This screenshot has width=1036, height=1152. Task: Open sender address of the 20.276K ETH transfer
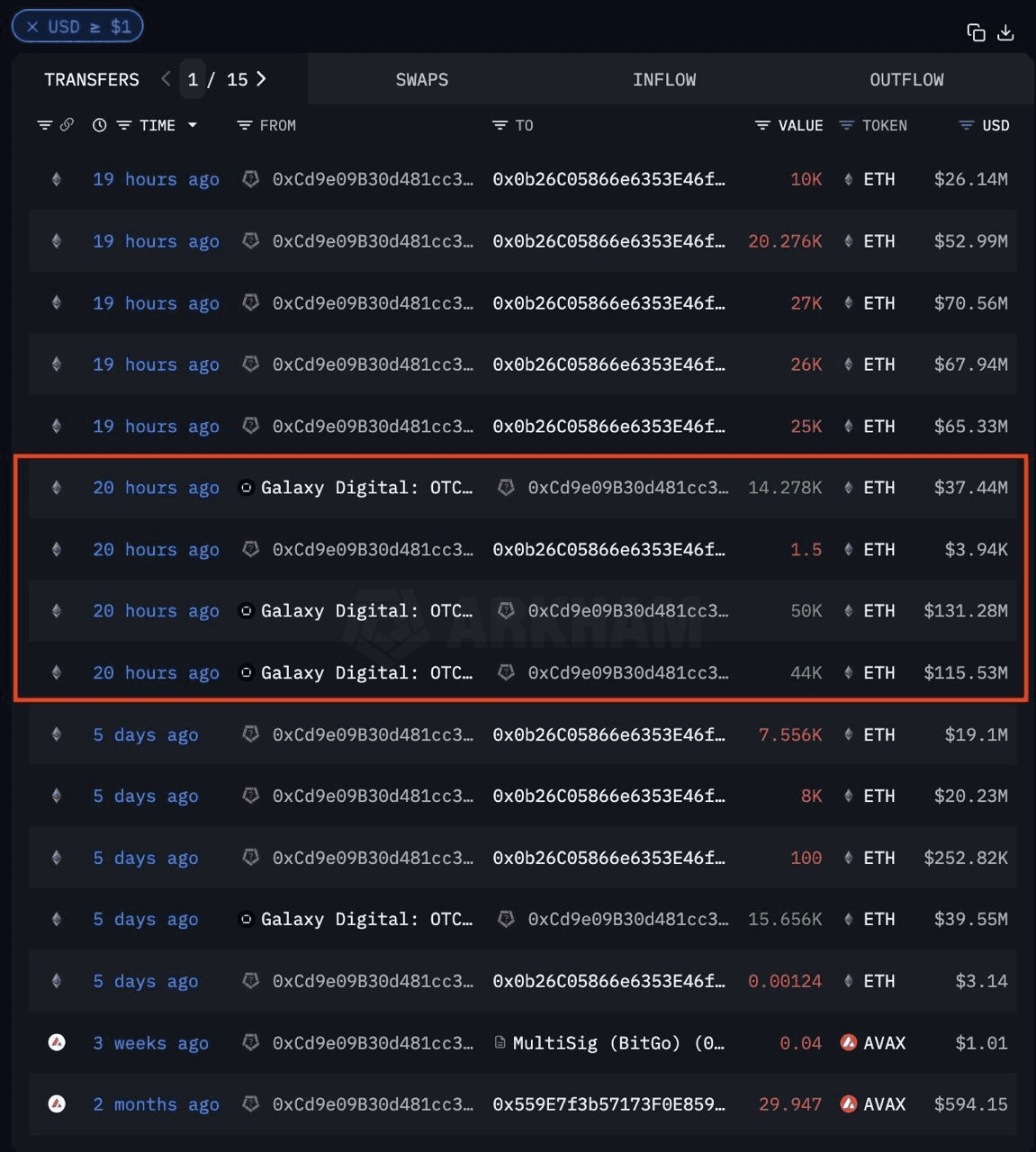[x=373, y=241]
